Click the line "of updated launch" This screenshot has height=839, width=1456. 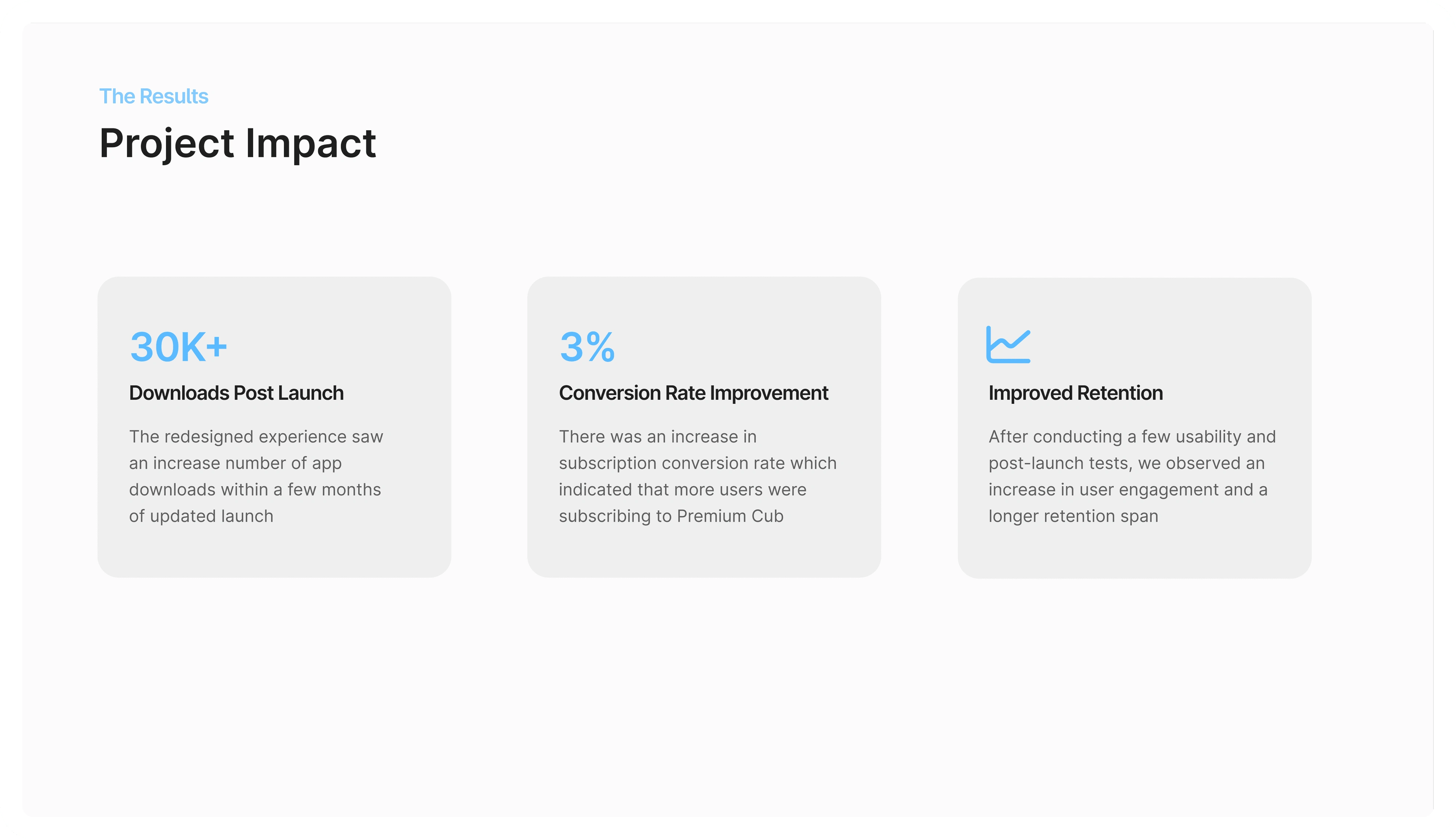(201, 516)
